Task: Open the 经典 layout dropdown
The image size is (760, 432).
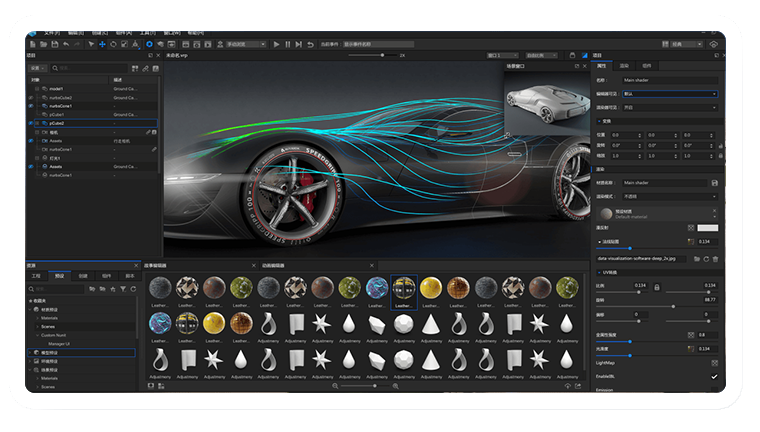Action: [x=687, y=44]
